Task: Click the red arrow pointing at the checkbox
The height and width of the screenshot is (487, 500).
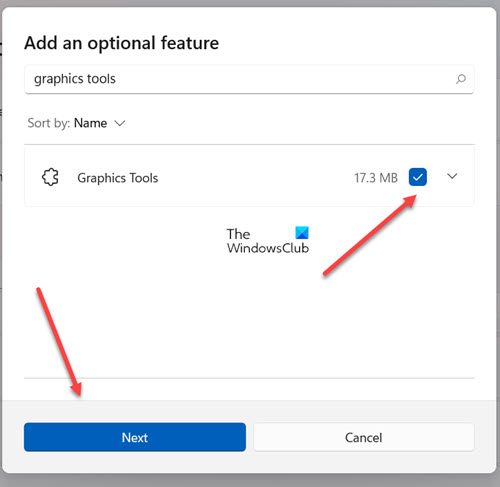Action: [x=370, y=235]
